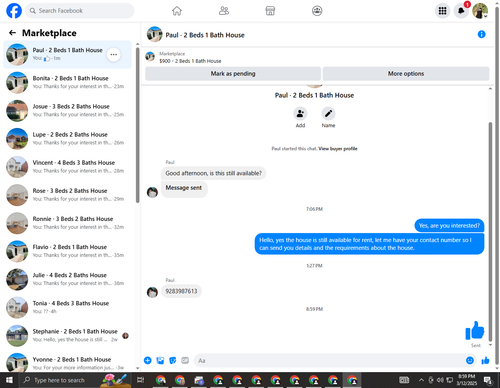
Task: Open the Marketplace storefront icon
Action: (x=270, y=11)
